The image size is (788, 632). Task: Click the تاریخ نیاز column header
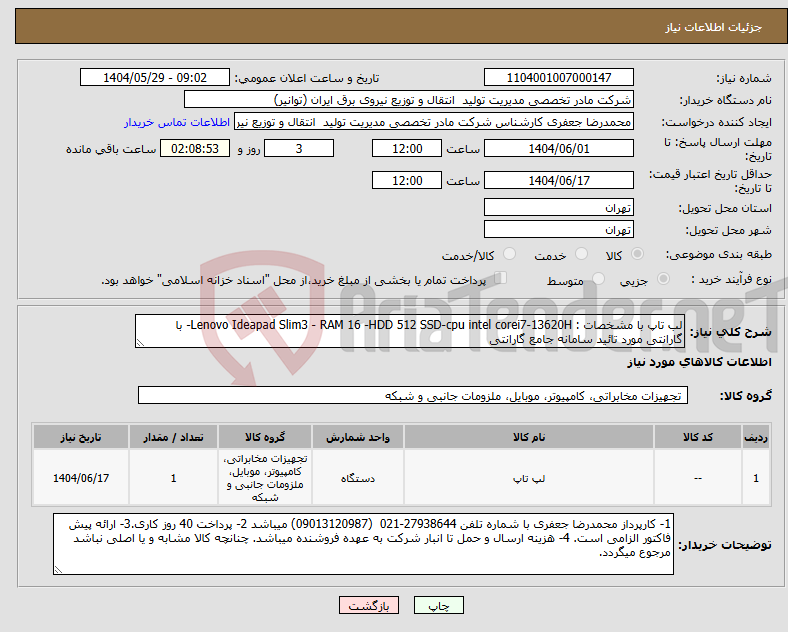pyautogui.click(x=81, y=437)
